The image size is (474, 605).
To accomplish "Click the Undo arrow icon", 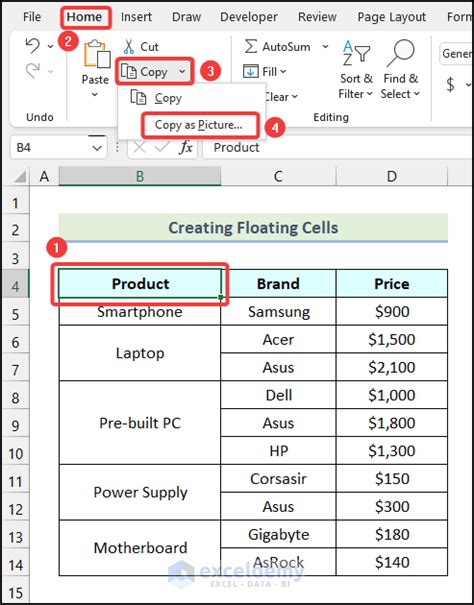I will (33, 46).
